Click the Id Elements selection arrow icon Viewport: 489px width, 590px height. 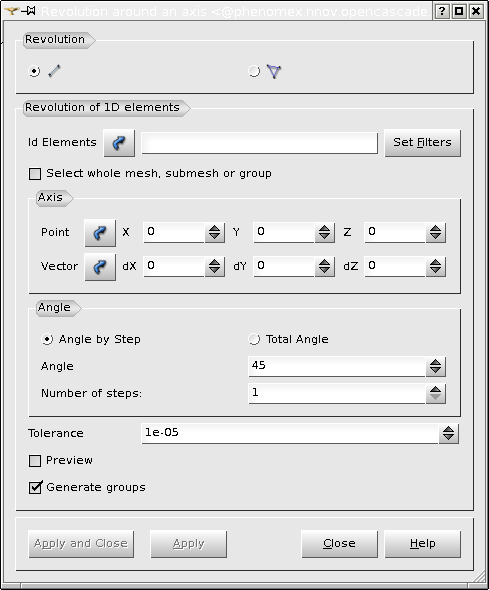click(119, 143)
